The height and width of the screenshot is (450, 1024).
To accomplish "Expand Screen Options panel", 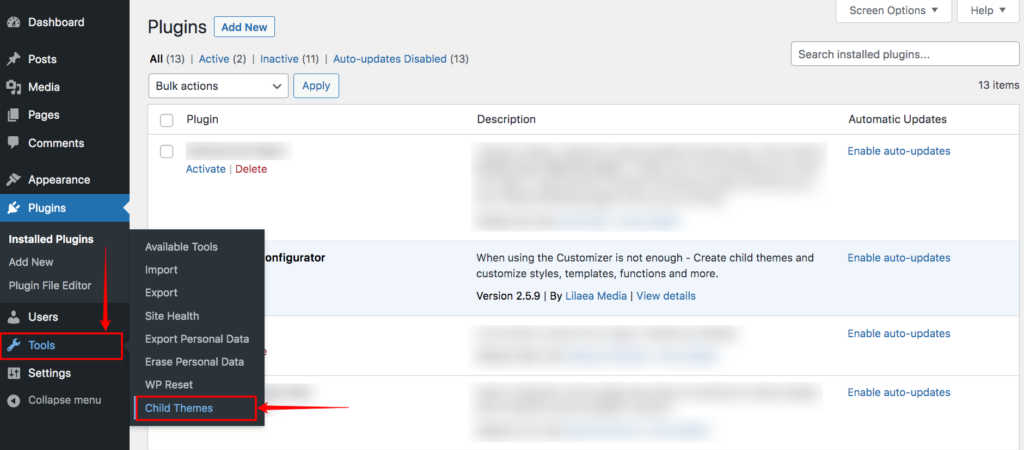I will click(893, 10).
